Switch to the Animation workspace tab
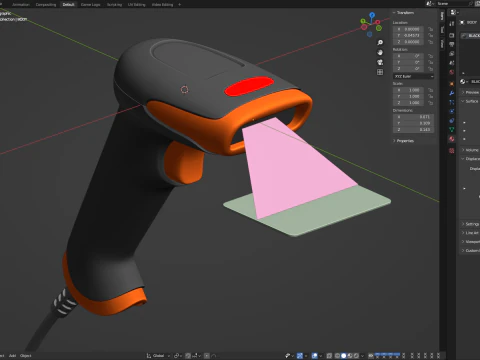This screenshot has height=360, width=480. click(21, 5)
